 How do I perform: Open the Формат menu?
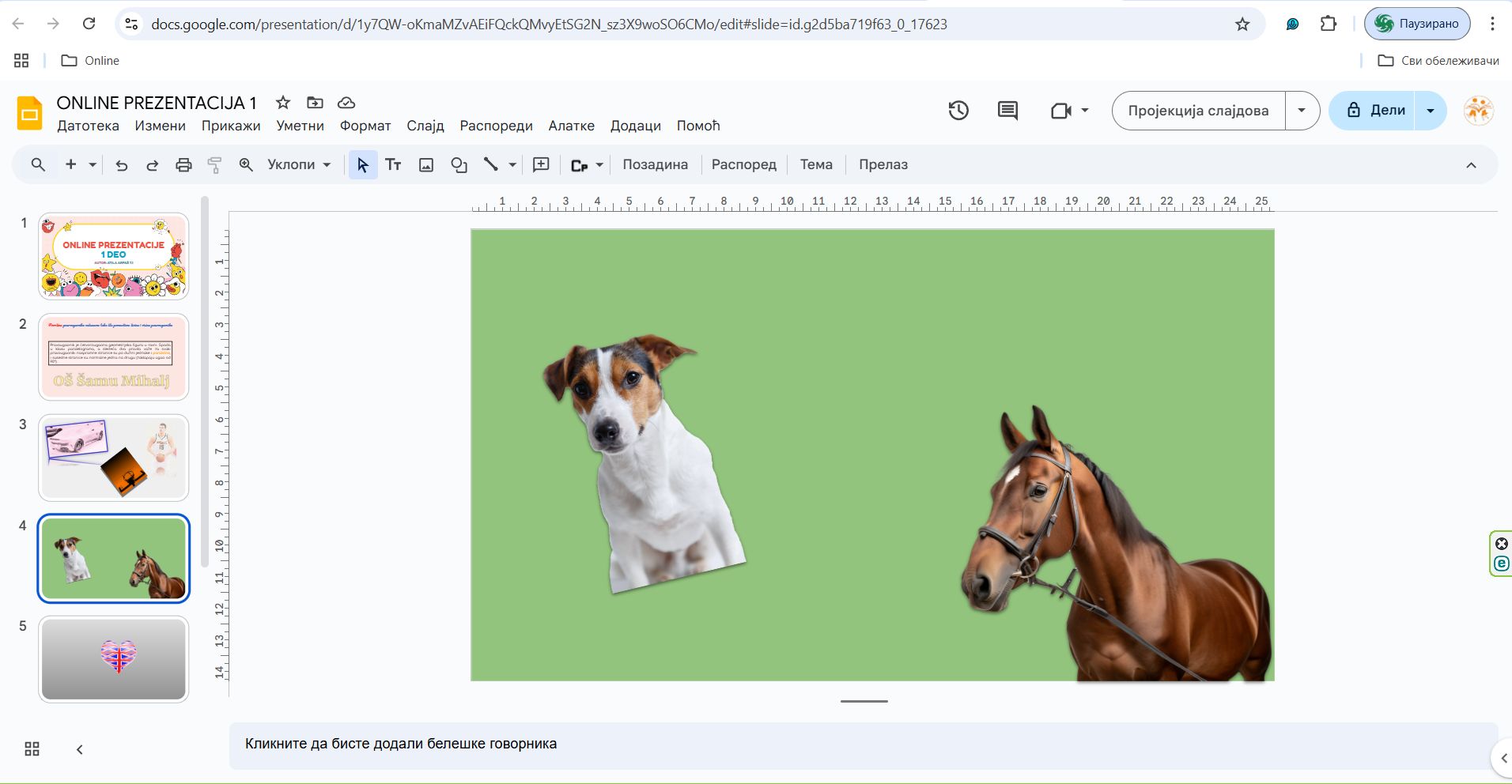[365, 126]
